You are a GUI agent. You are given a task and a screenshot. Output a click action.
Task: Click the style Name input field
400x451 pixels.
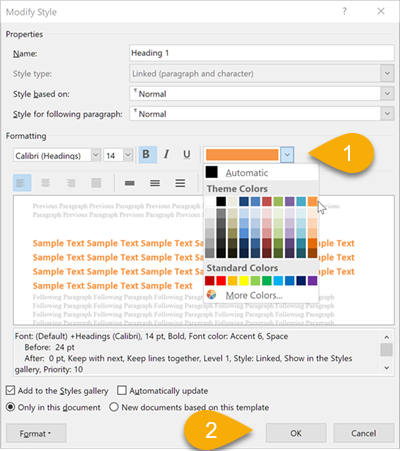(x=262, y=53)
